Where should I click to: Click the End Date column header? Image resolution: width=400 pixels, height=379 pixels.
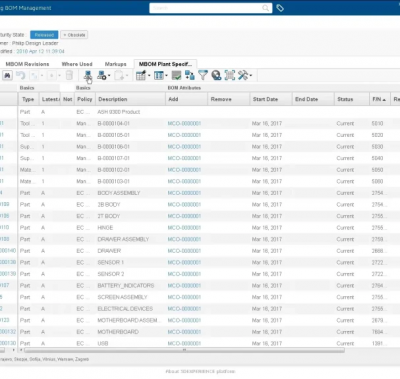pyautogui.click(x=313, y=99)
